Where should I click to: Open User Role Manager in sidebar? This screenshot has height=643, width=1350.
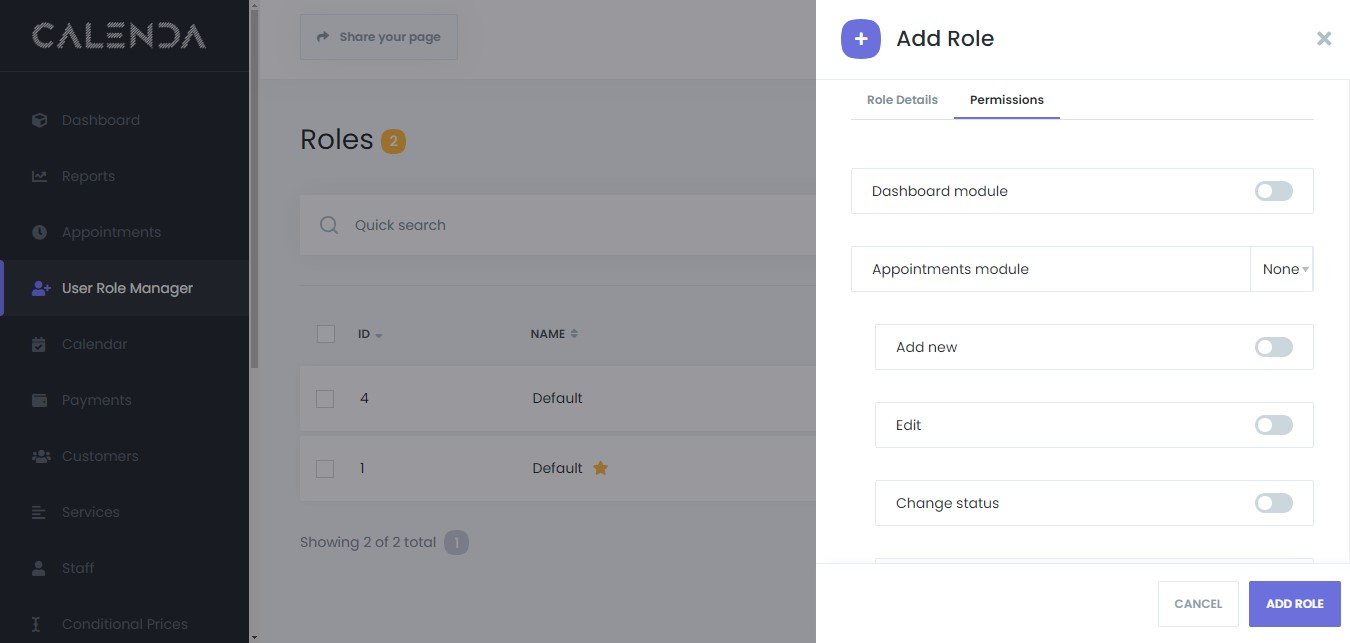click(127, 288)
